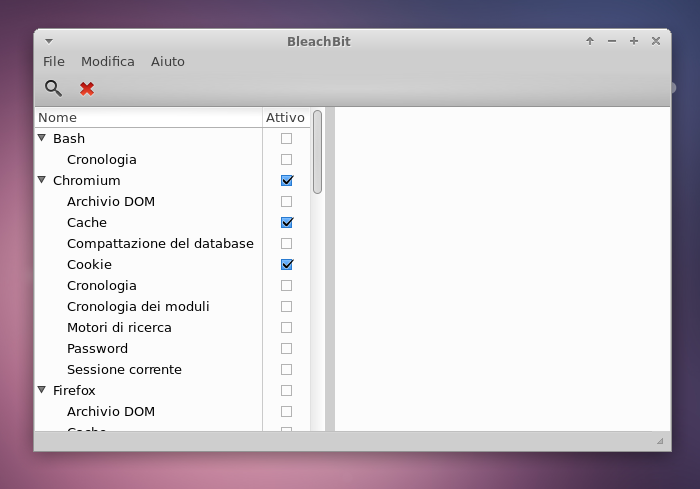Image resolution: width=700 pixels, height=489 pixels.
Task: Collapse the Chromium tree group
Action: (x=42, y=180)
